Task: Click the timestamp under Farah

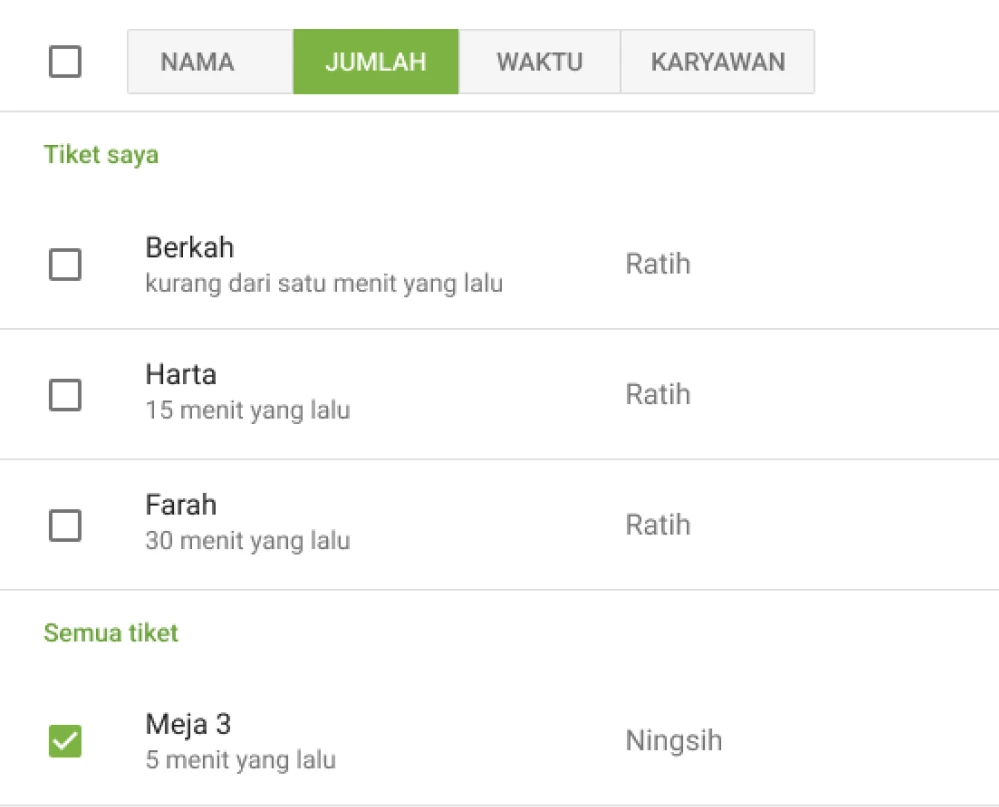Action: 248,540
